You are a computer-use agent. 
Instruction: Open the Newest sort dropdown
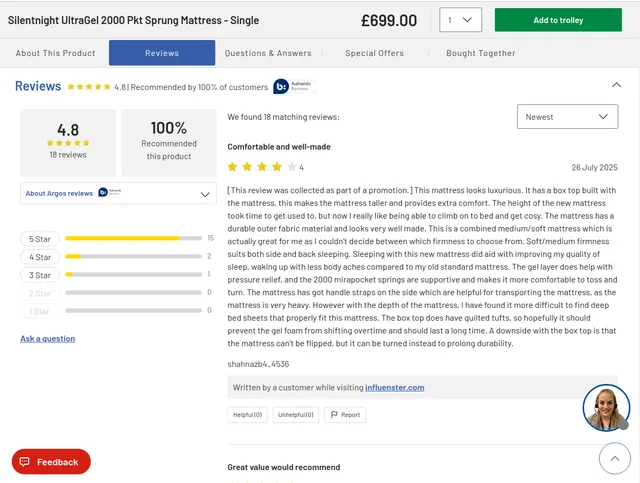[567, 117]
